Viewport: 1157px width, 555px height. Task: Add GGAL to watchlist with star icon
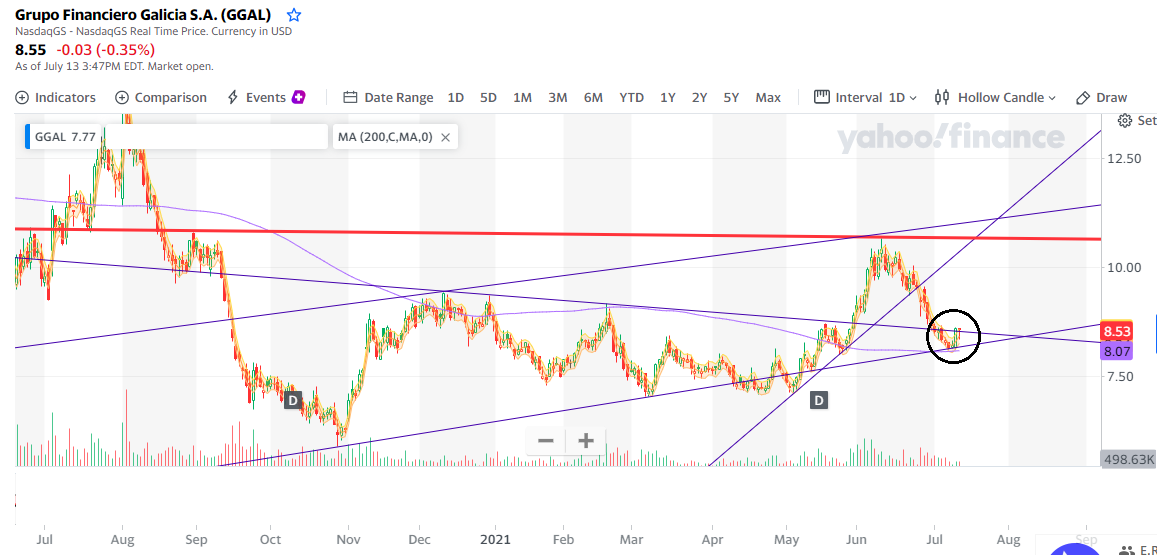pos(294,15)
